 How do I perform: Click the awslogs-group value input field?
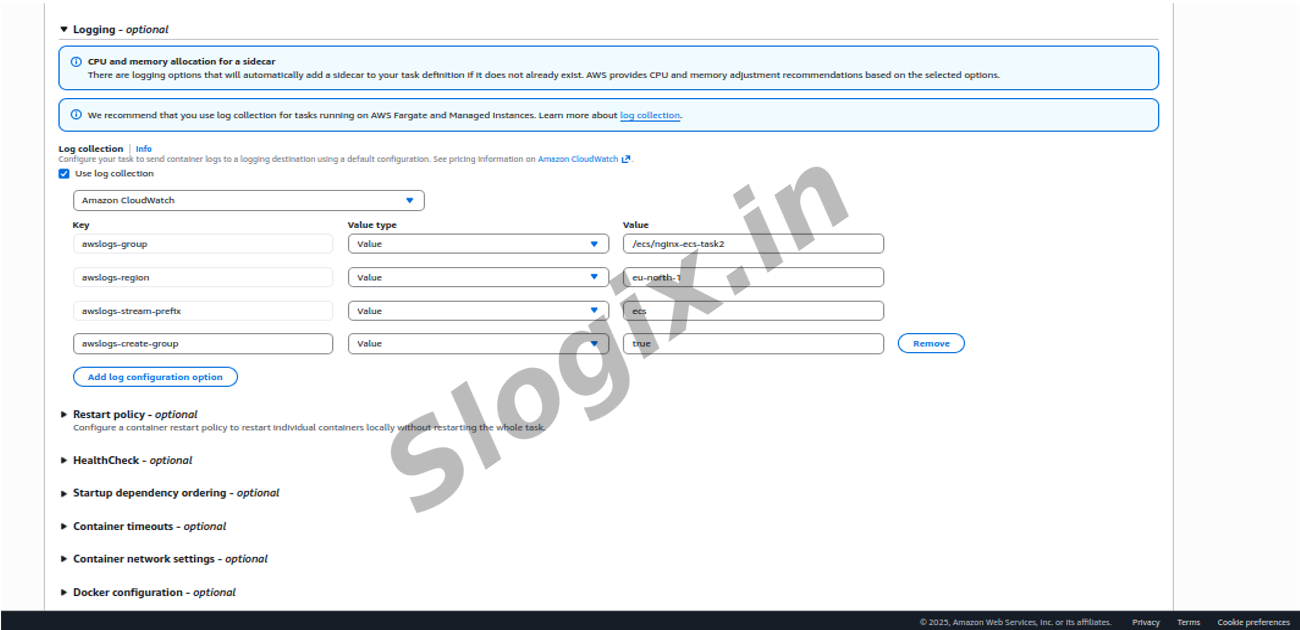(x=753, y=244)
